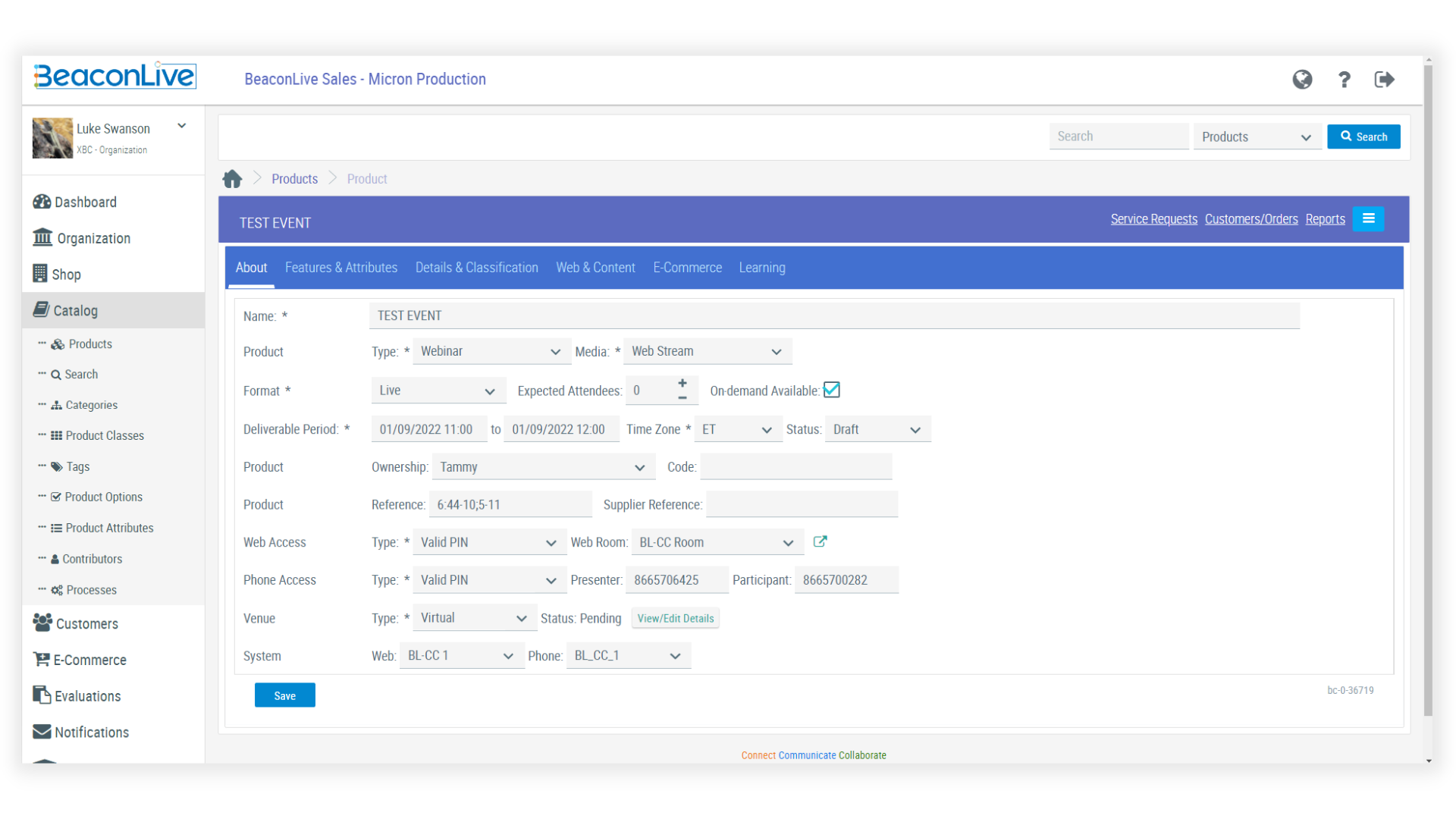The height and width of the screenshot is (819, 1456).
Task: Click the Product Classes grid icon
Action: (x=56, y=436)
